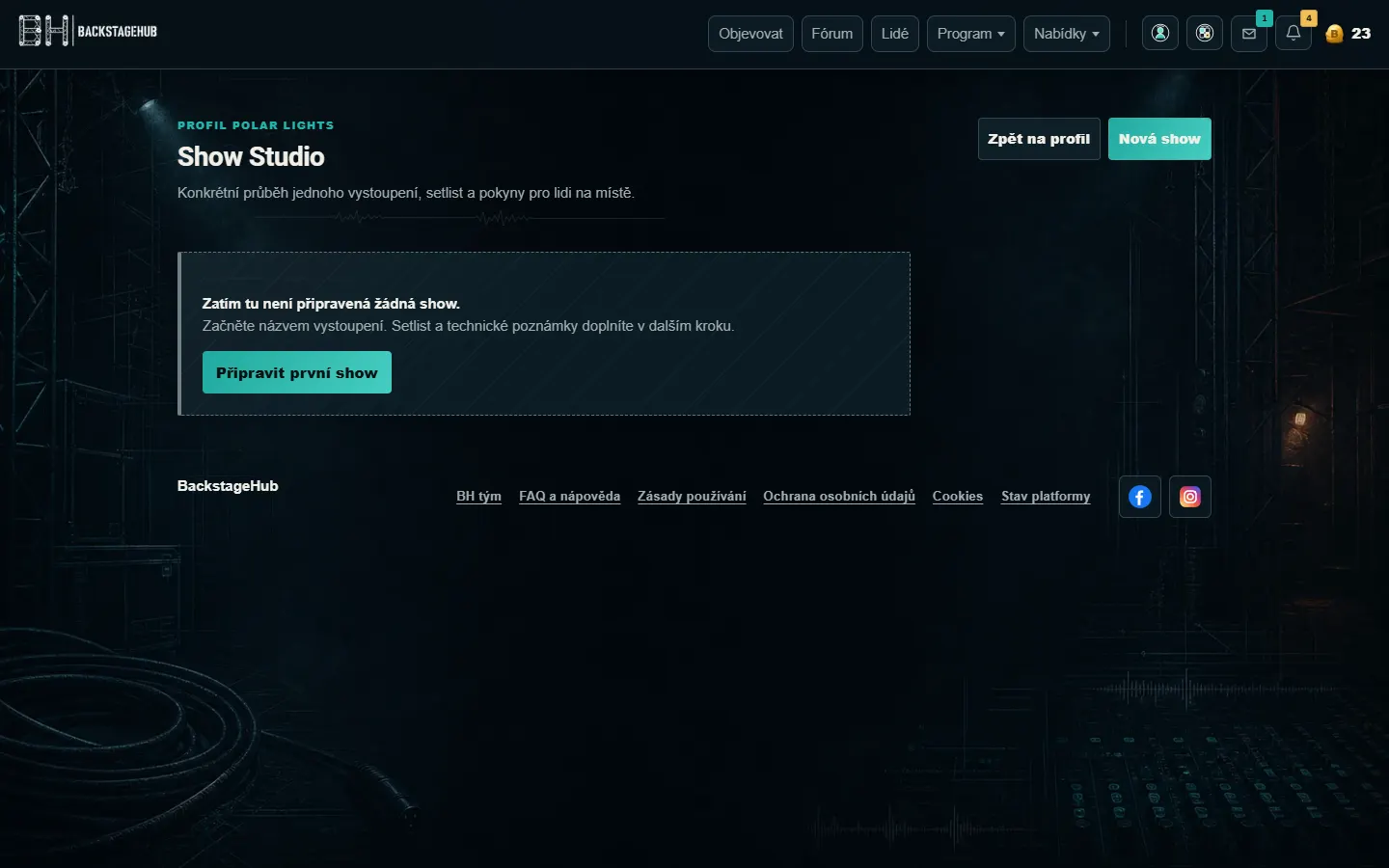Click the BackstageHub logo
The height and width of the screenshot is (868, 1389).
[88, 32]
